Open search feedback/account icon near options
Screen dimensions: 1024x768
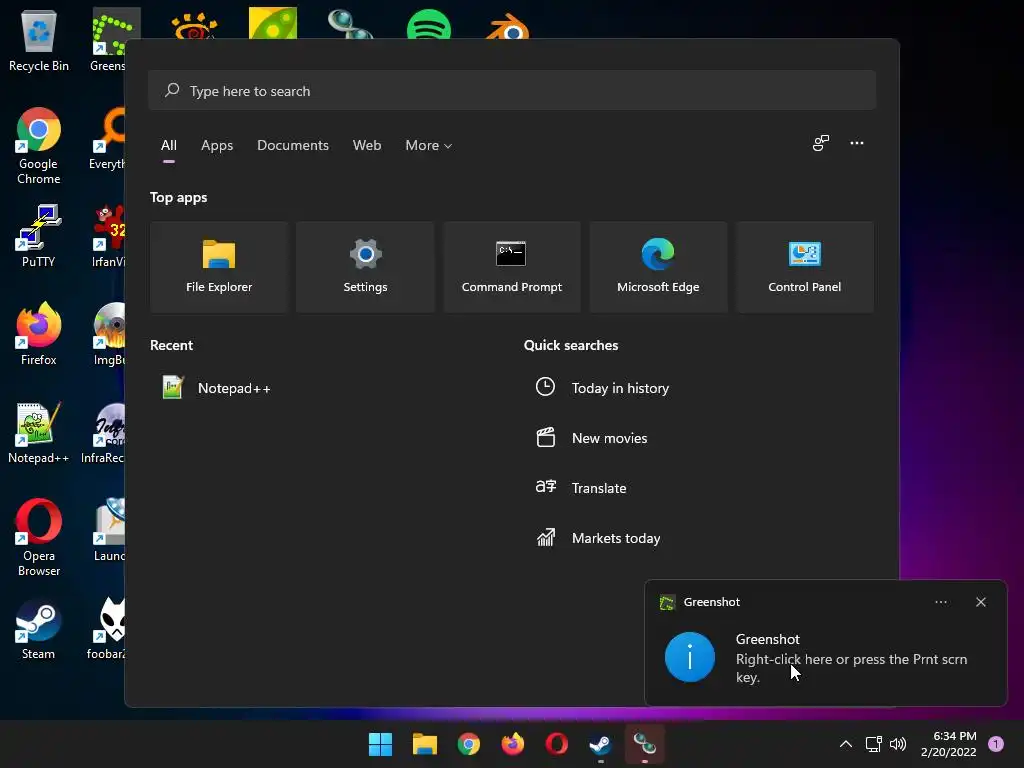click(820, 143)
